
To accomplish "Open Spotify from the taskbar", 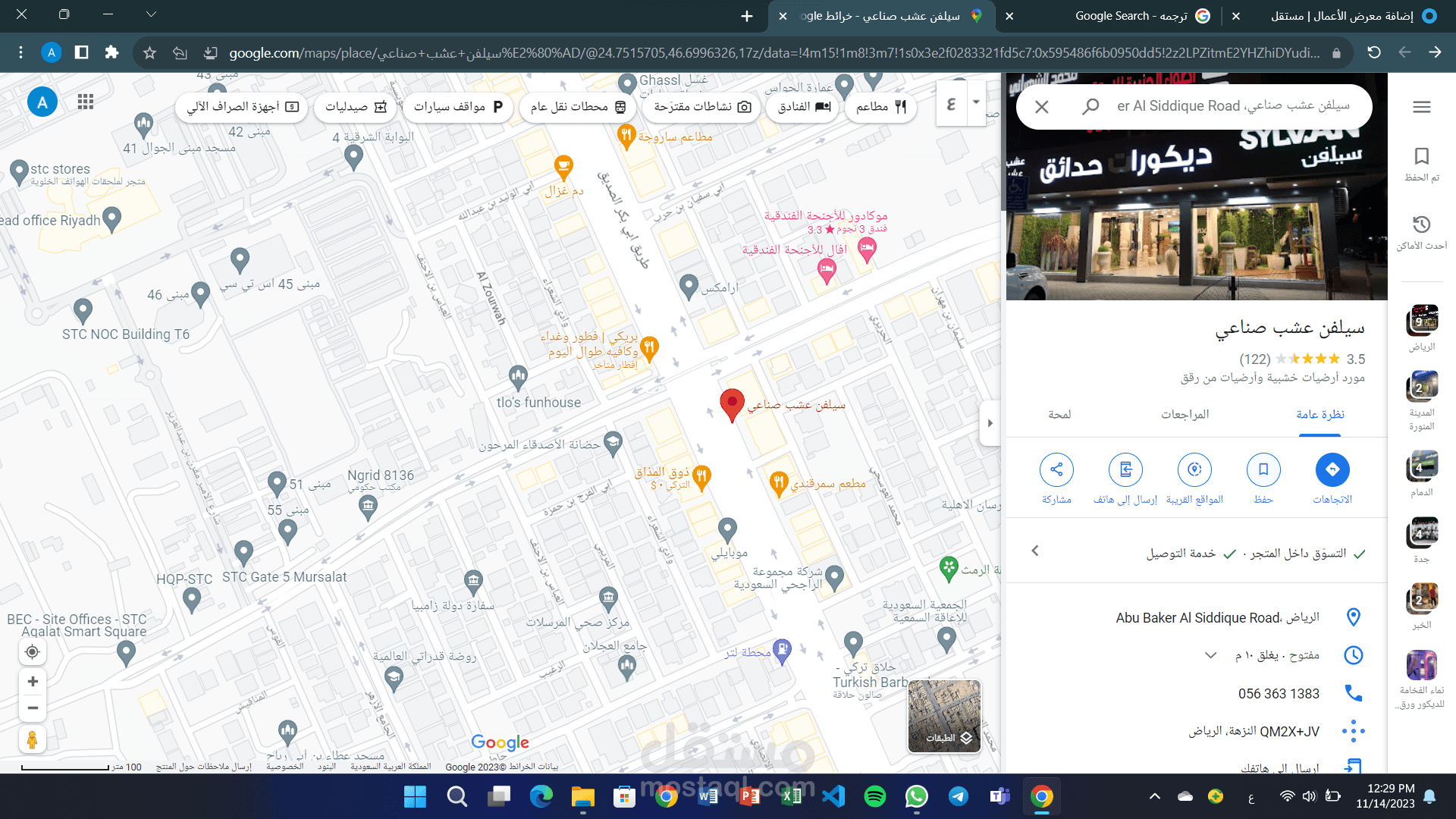I will tap(875, 796).
